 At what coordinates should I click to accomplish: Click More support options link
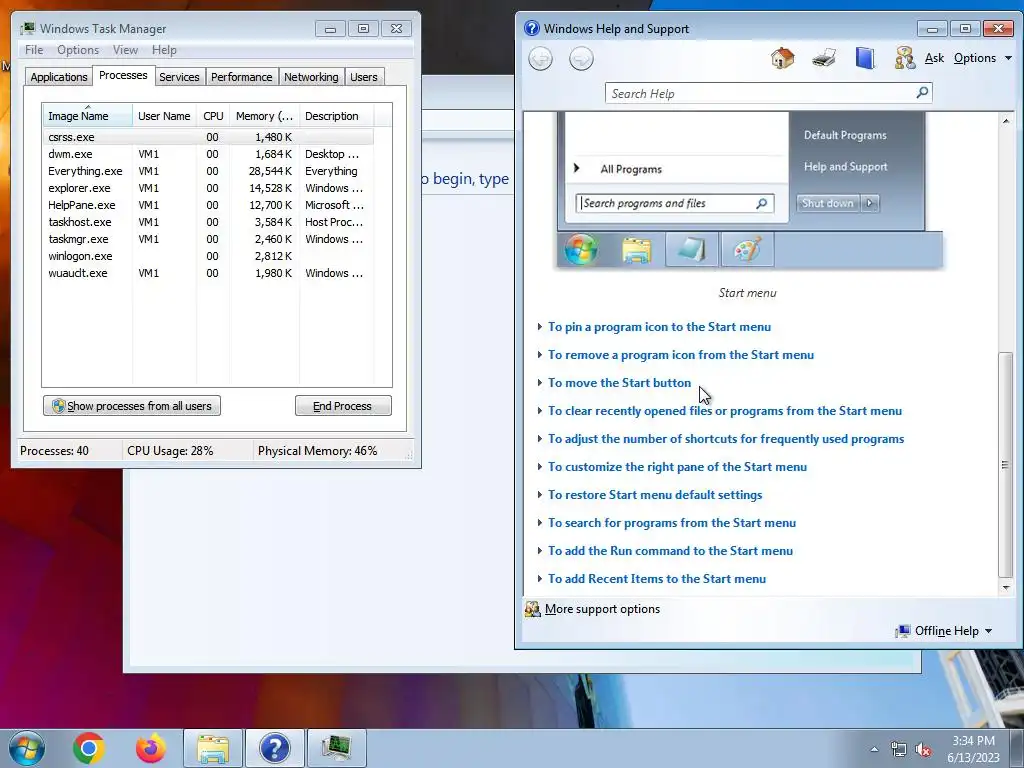pyautogui.click(x=602, y=609)
